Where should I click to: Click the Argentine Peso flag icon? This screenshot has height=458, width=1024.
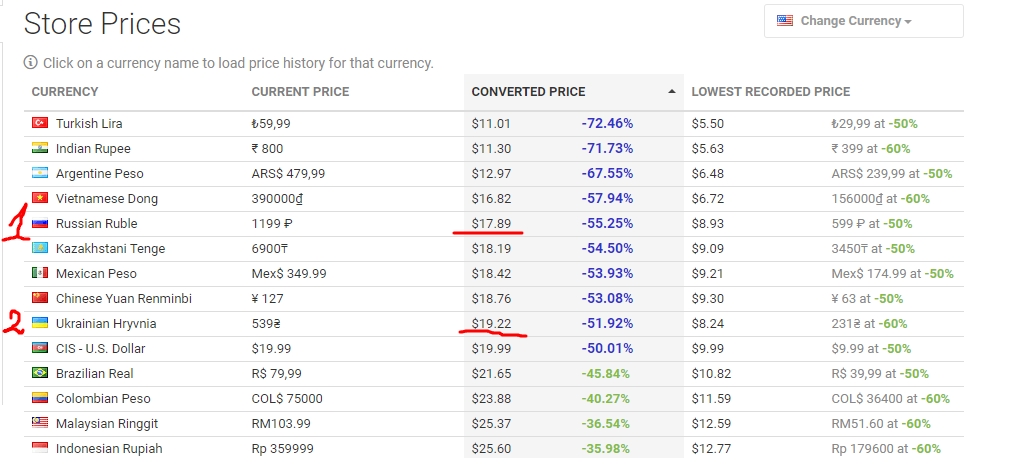(x=40, y=173)
